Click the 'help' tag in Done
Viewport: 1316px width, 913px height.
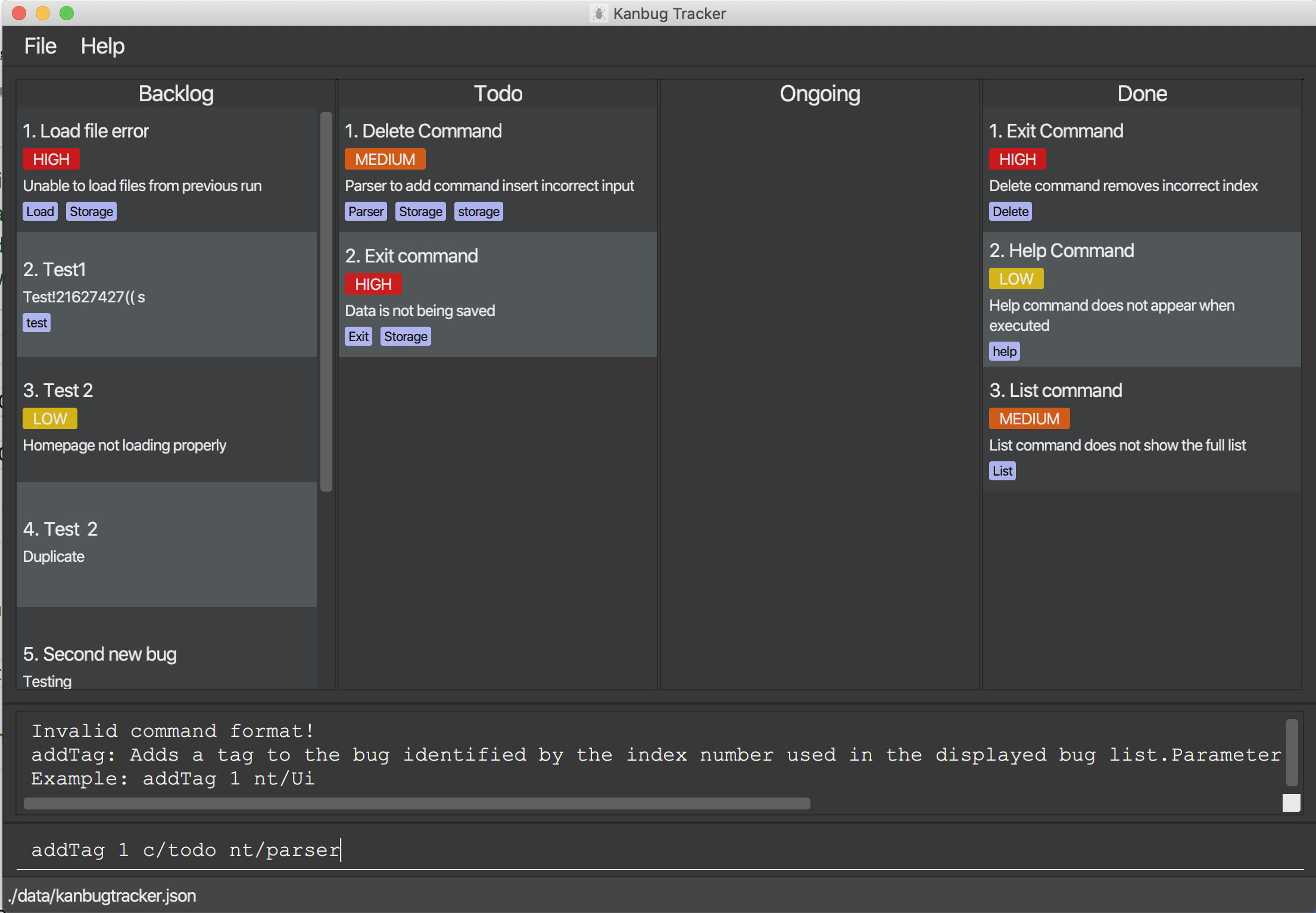point(1005,351)
